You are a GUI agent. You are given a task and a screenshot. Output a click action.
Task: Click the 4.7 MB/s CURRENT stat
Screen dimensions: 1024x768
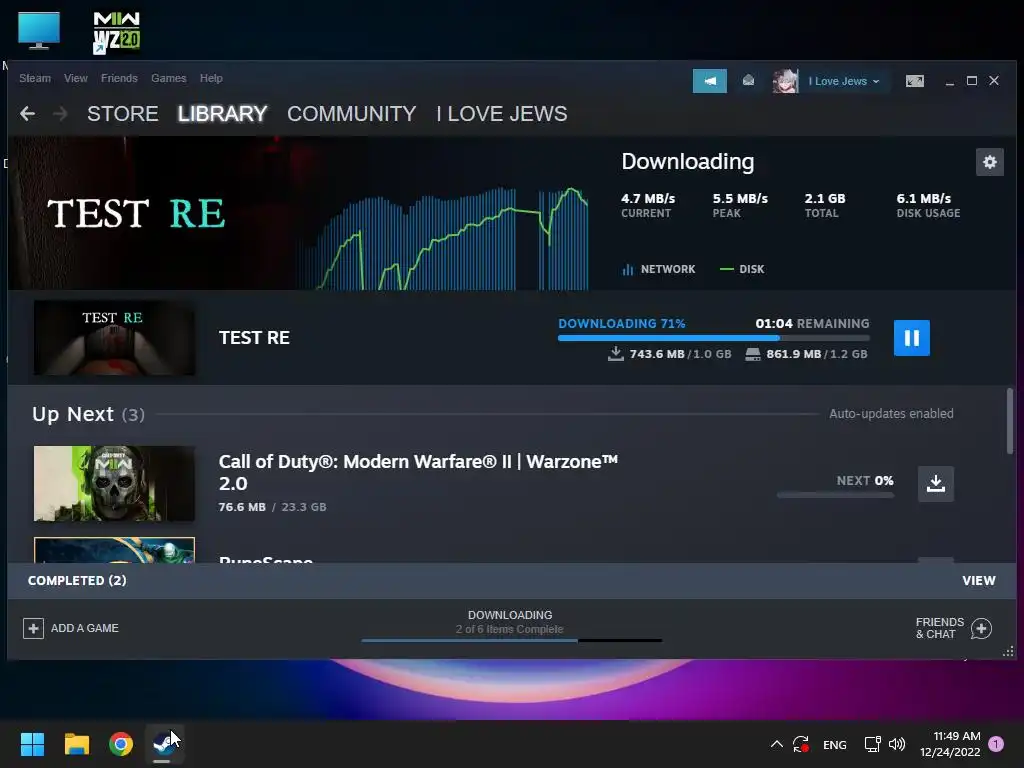tap(648, 205)
